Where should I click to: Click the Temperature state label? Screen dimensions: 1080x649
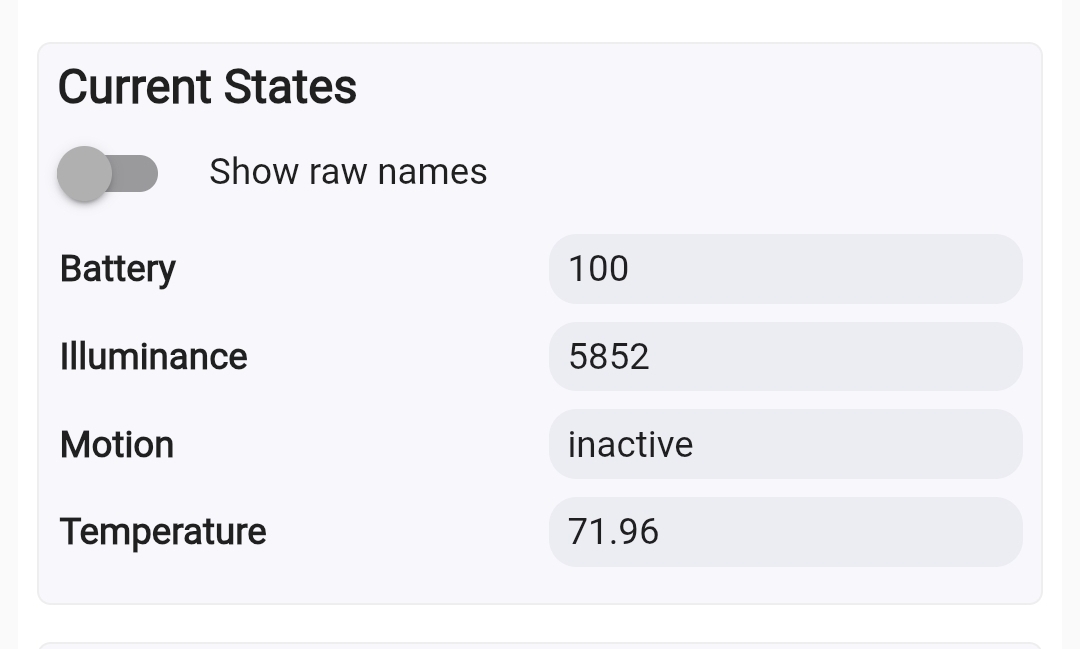click(163, 532)
